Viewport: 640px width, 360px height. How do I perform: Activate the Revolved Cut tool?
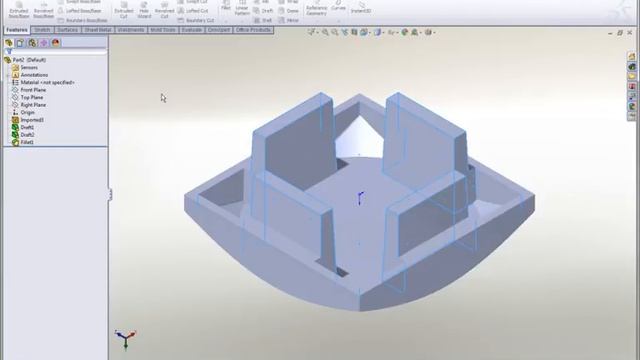pos(164,10)
